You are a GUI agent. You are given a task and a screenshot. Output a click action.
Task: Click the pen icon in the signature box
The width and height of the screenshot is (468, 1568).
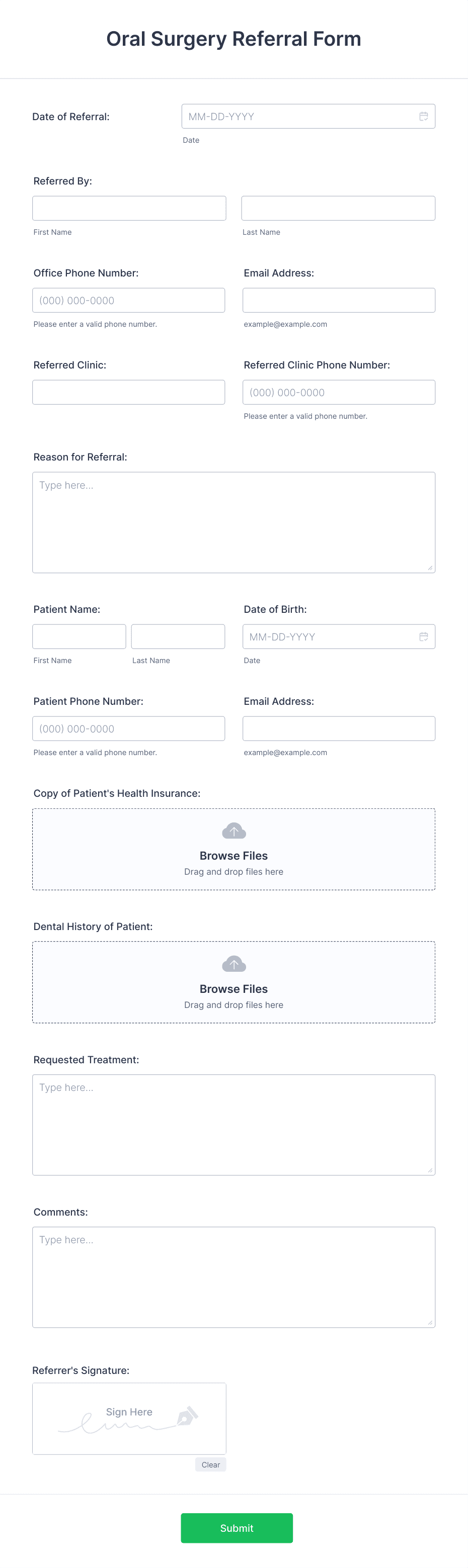[x=188, y=1417]
